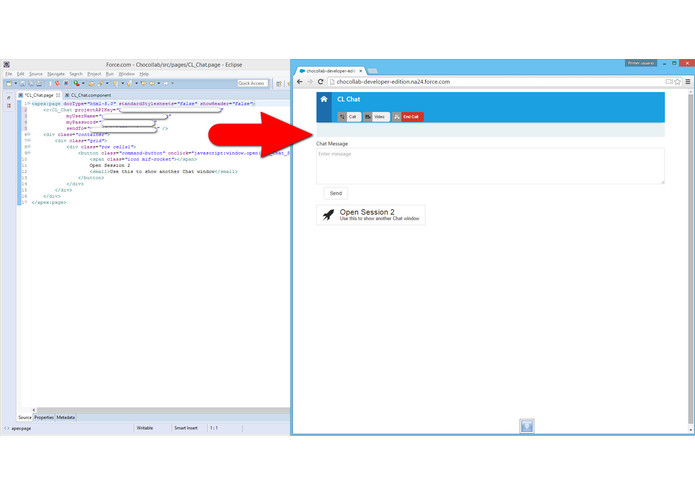Expand the dropdown next to the pencil icon
The width and height of the screenshot is (695, 494).
(107, 83)
